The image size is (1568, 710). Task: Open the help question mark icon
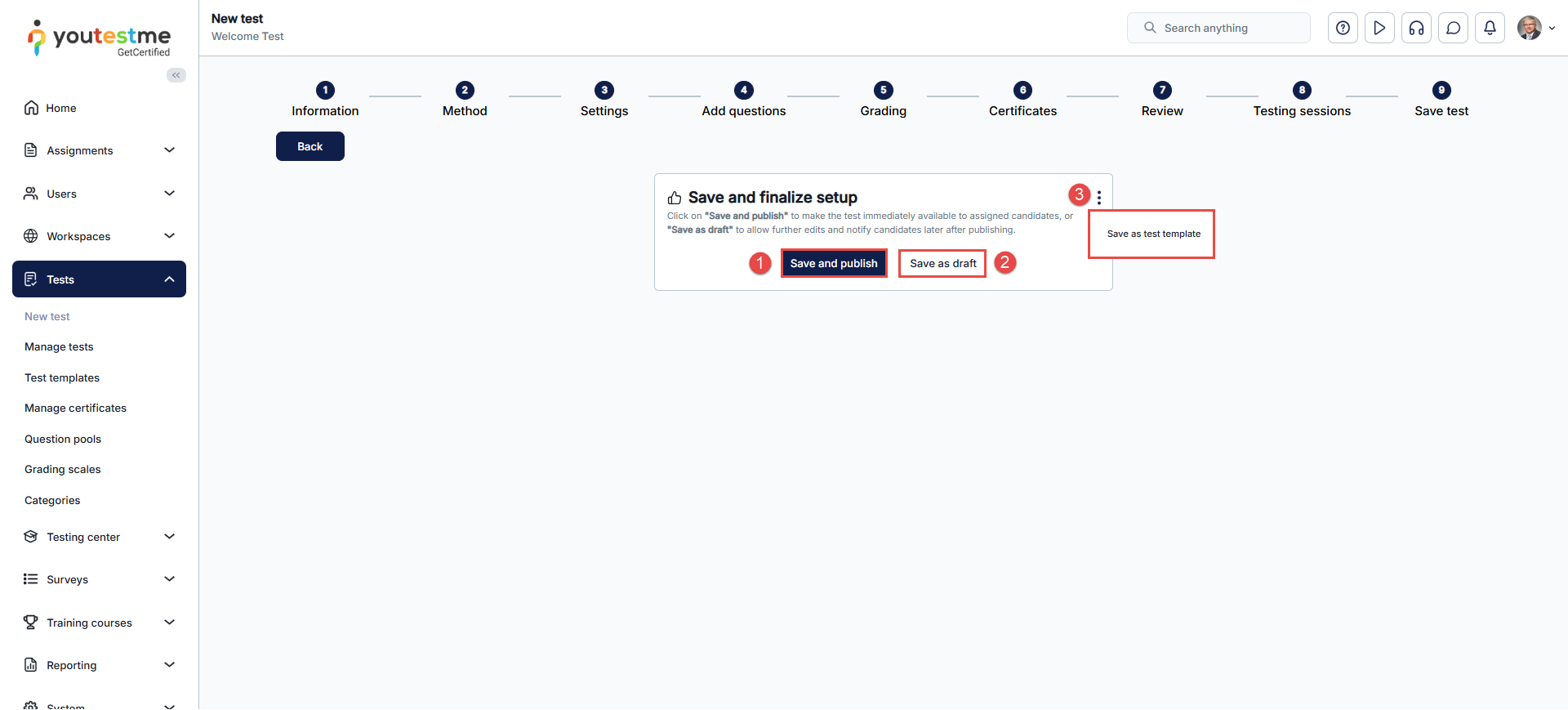pos(1343,28)
